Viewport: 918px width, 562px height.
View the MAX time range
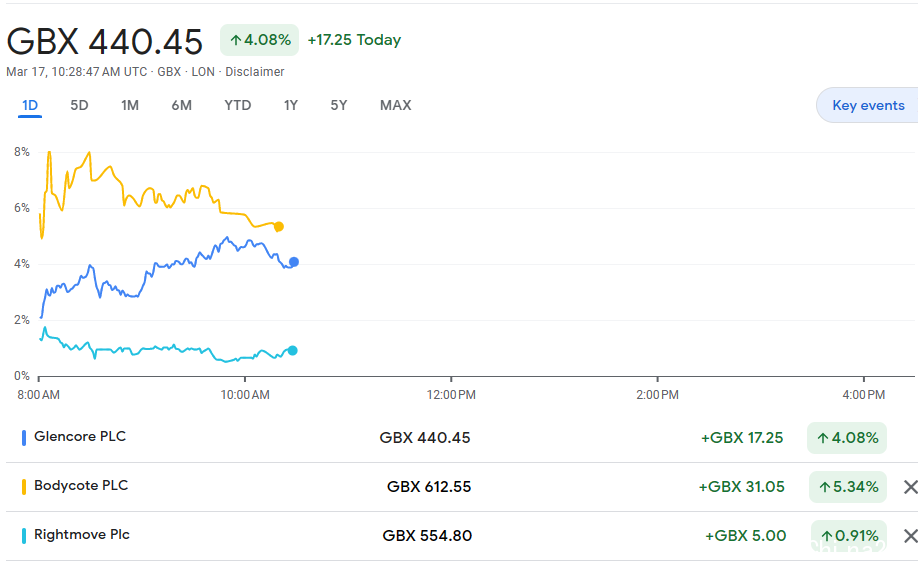pos(396,105)
